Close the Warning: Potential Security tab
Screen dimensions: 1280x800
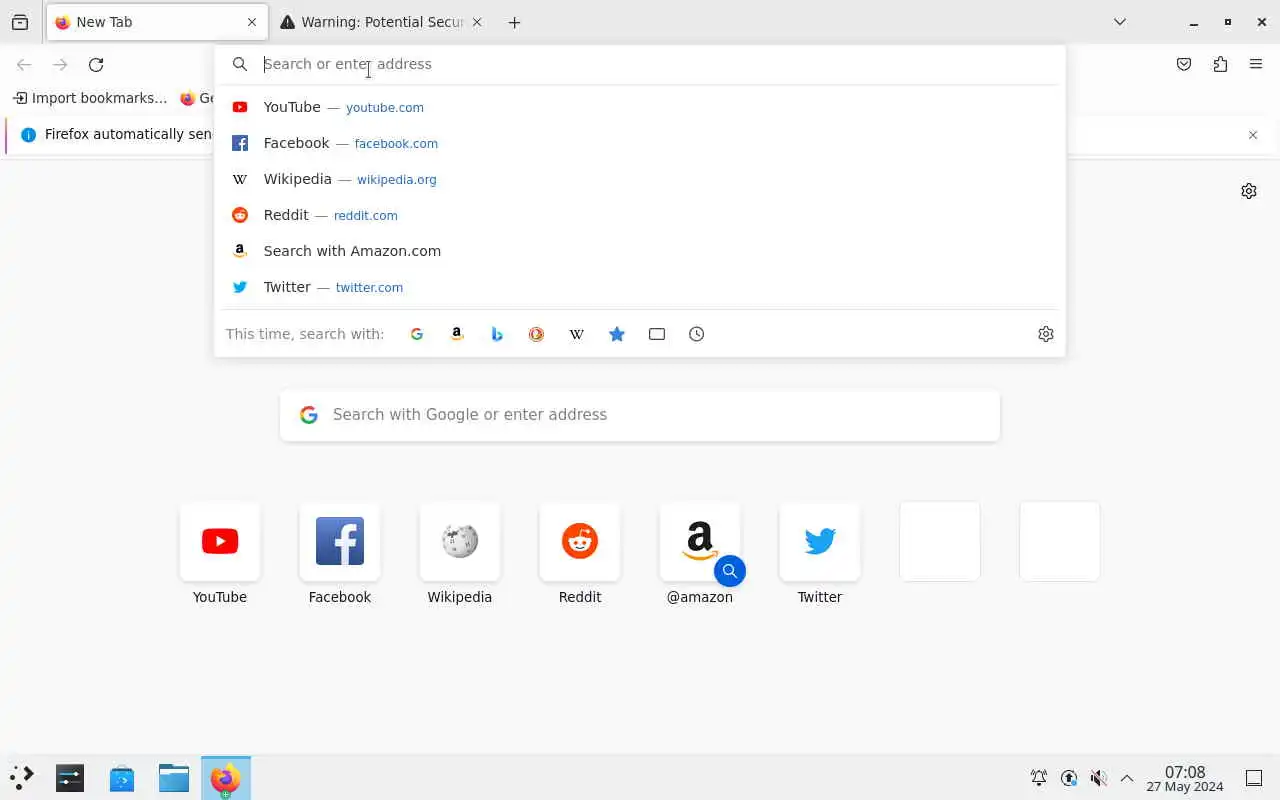[x=477, y=22]
